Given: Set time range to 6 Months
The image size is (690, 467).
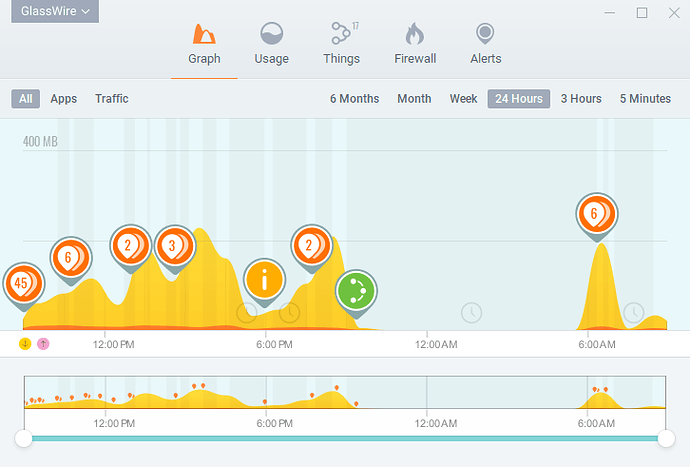Looking at the screenshot, I should pyautogui.click(x=355, y=99).
